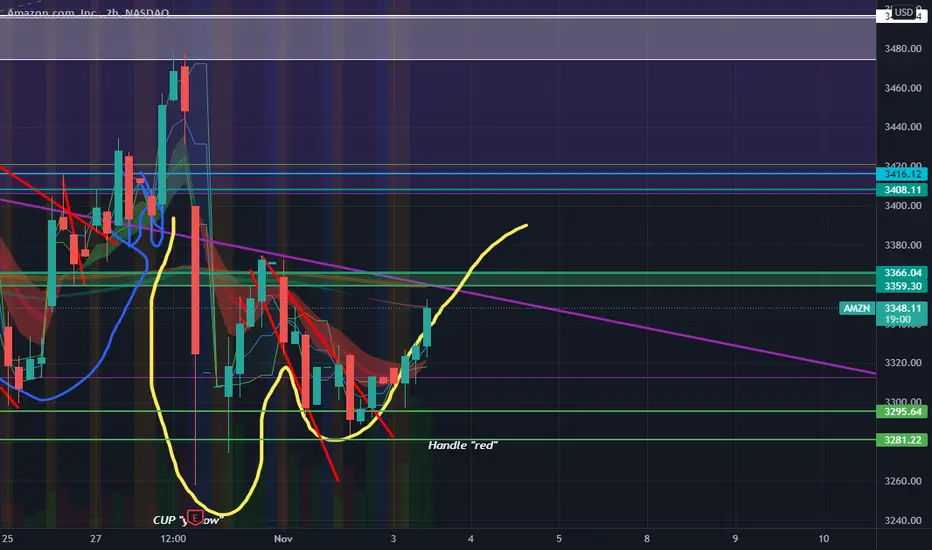Click the 19:00 countdown under current price
The width and height of the screenshot is (932, 550).
897,319
